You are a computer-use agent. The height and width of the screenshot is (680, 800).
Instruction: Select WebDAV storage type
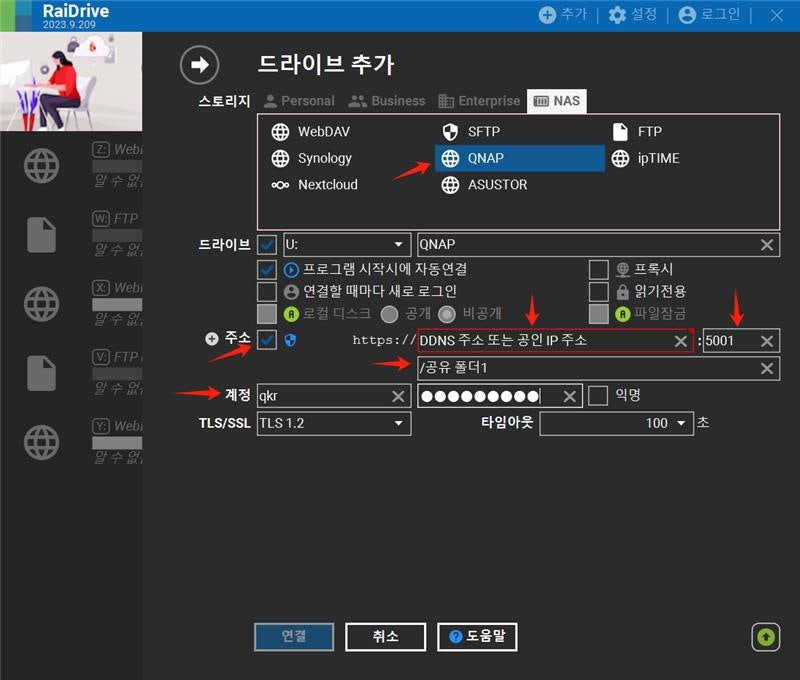pos(311,132)
